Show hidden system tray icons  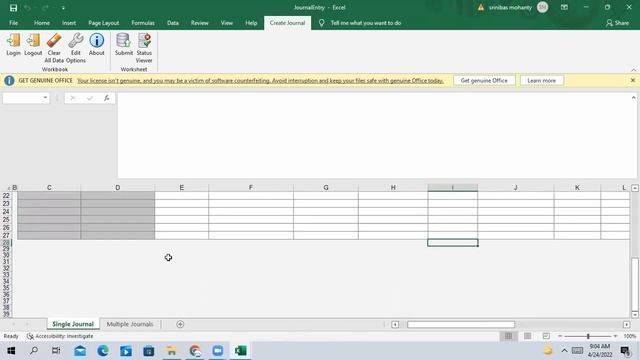pos(564,351)
